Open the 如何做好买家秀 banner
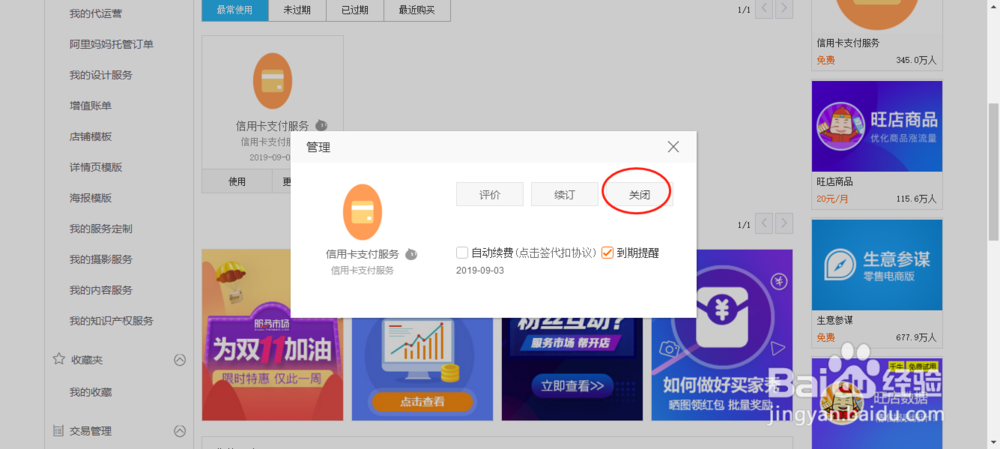Image resolution: width=1000 pixels, height=449 pixels. [722, 335]
